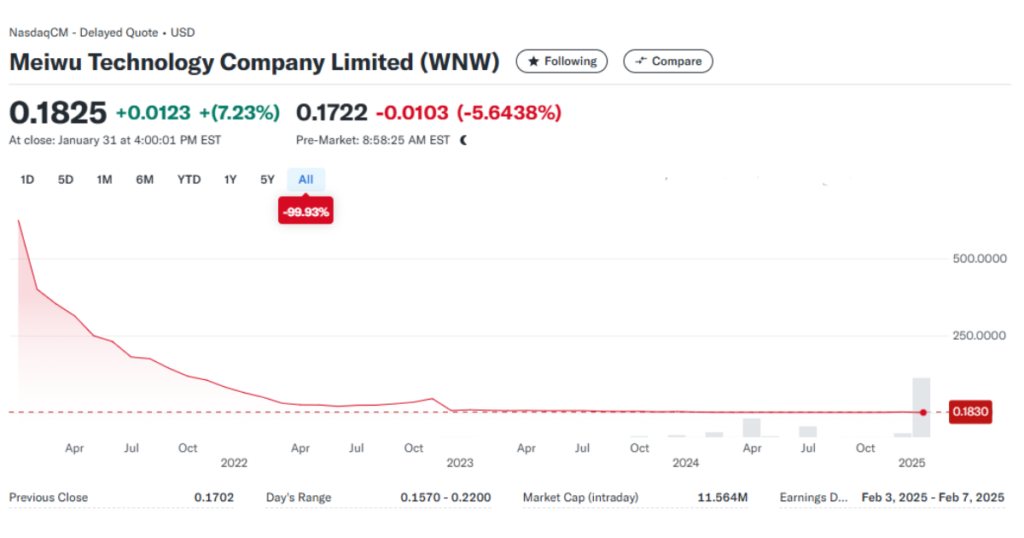
Task: Click the Following star button
Action: pos(562,61)
